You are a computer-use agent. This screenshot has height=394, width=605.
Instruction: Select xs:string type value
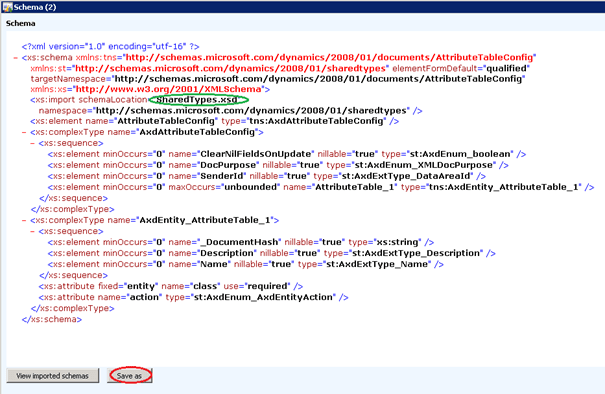397,242
